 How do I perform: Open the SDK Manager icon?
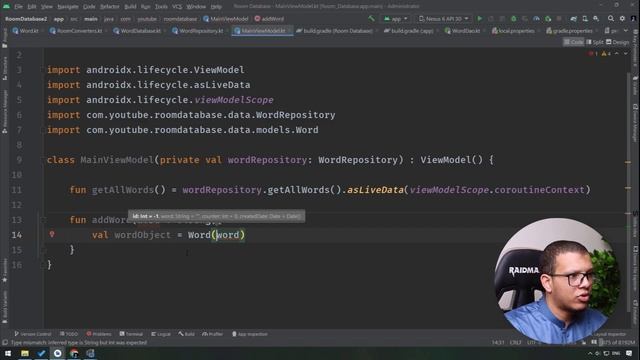[x=596, y=19]
